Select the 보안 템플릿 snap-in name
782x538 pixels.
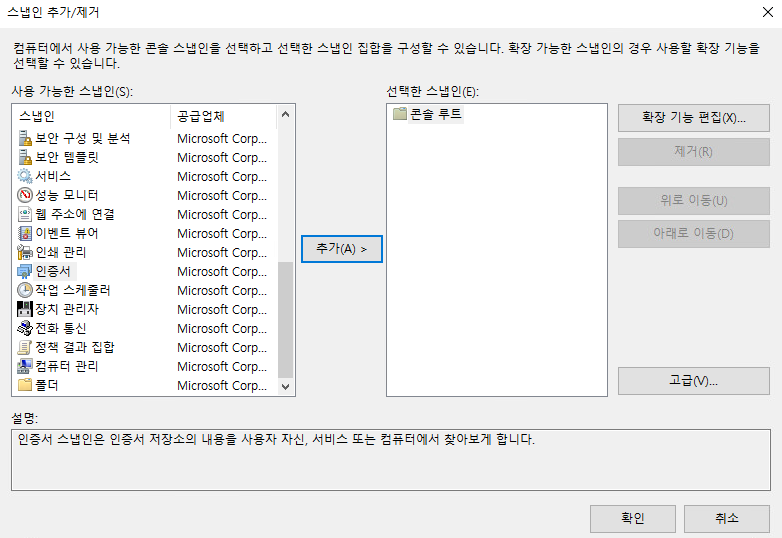(67, 157)
